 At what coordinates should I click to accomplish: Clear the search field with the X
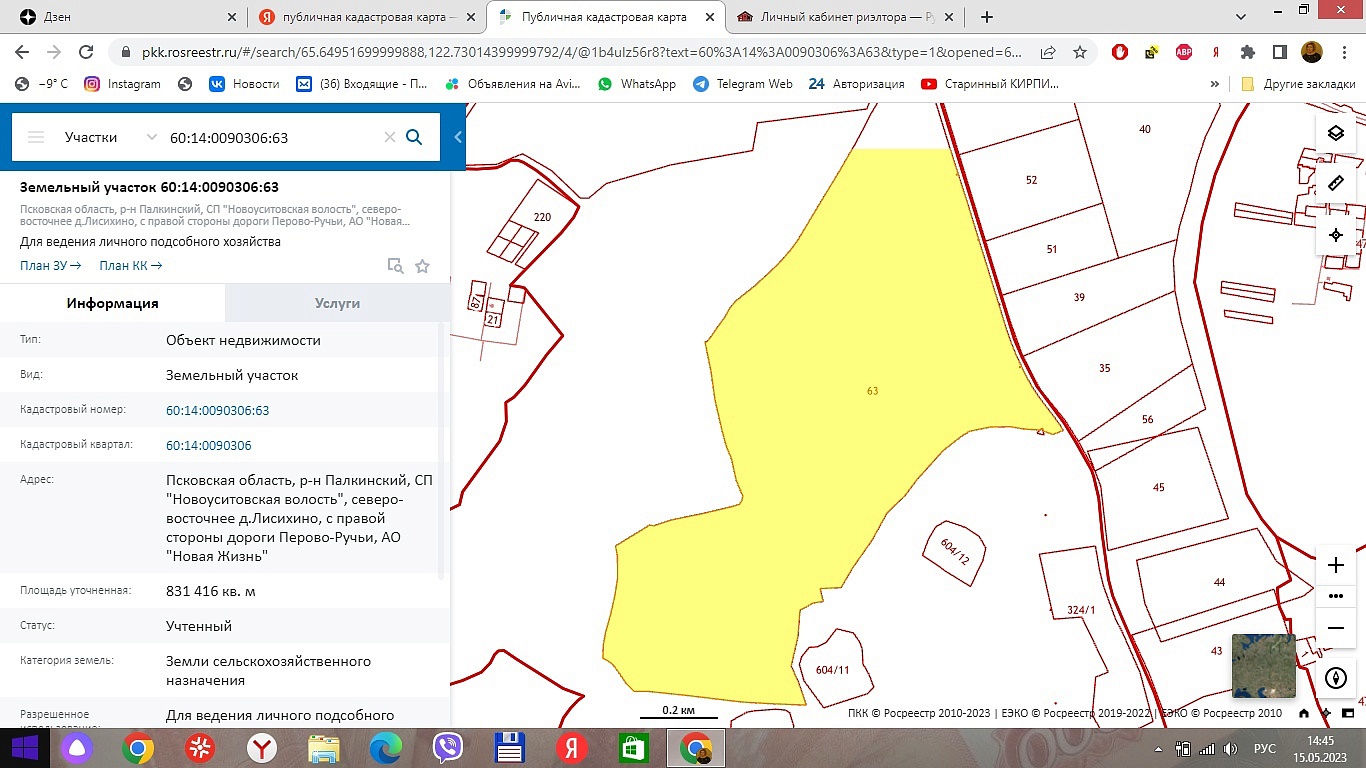390,137
